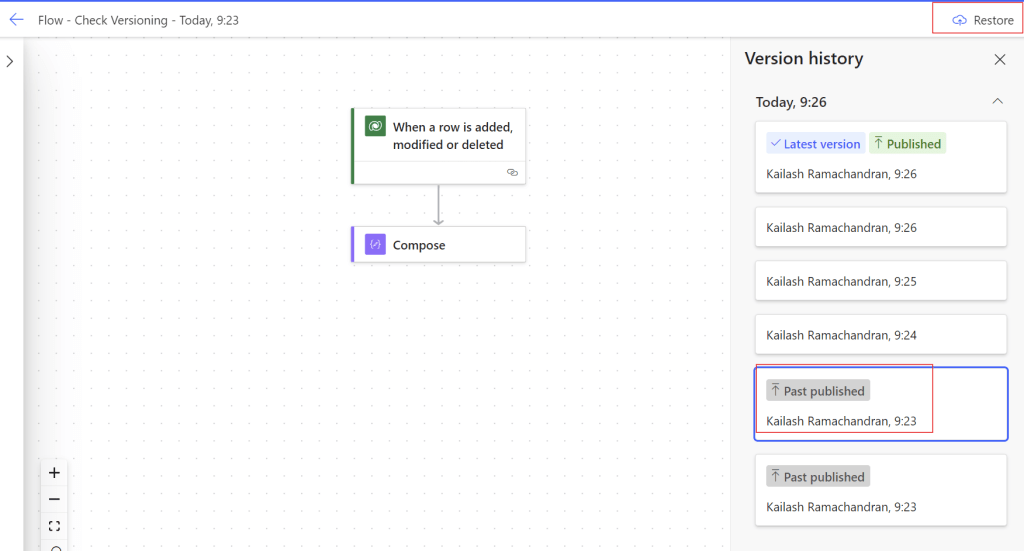Click the arrow connector between flow steps
Screen dimensions: 1024x551
(438, 205)
